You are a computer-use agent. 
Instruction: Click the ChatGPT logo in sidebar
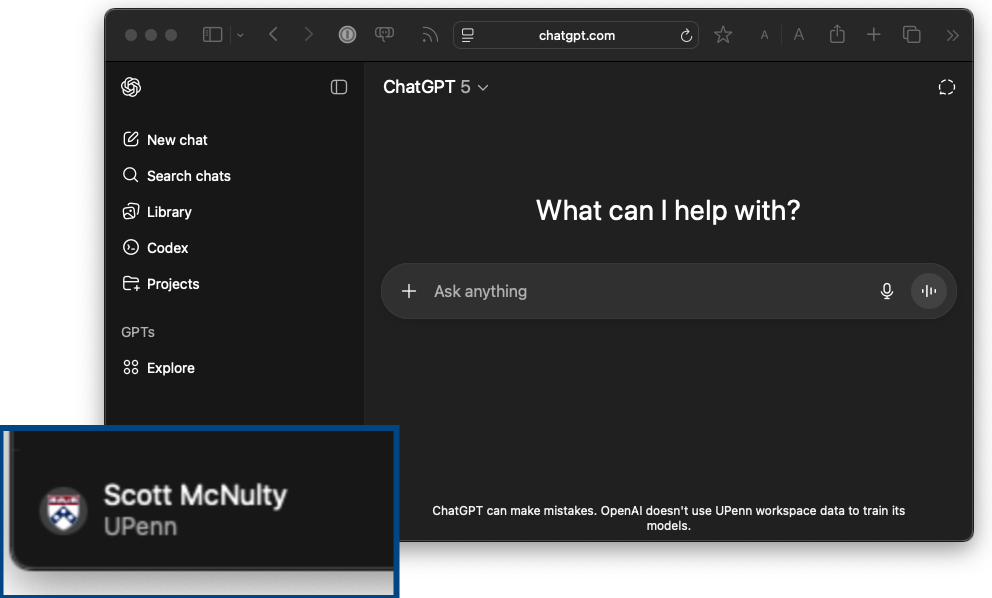(x=131, y=87)
